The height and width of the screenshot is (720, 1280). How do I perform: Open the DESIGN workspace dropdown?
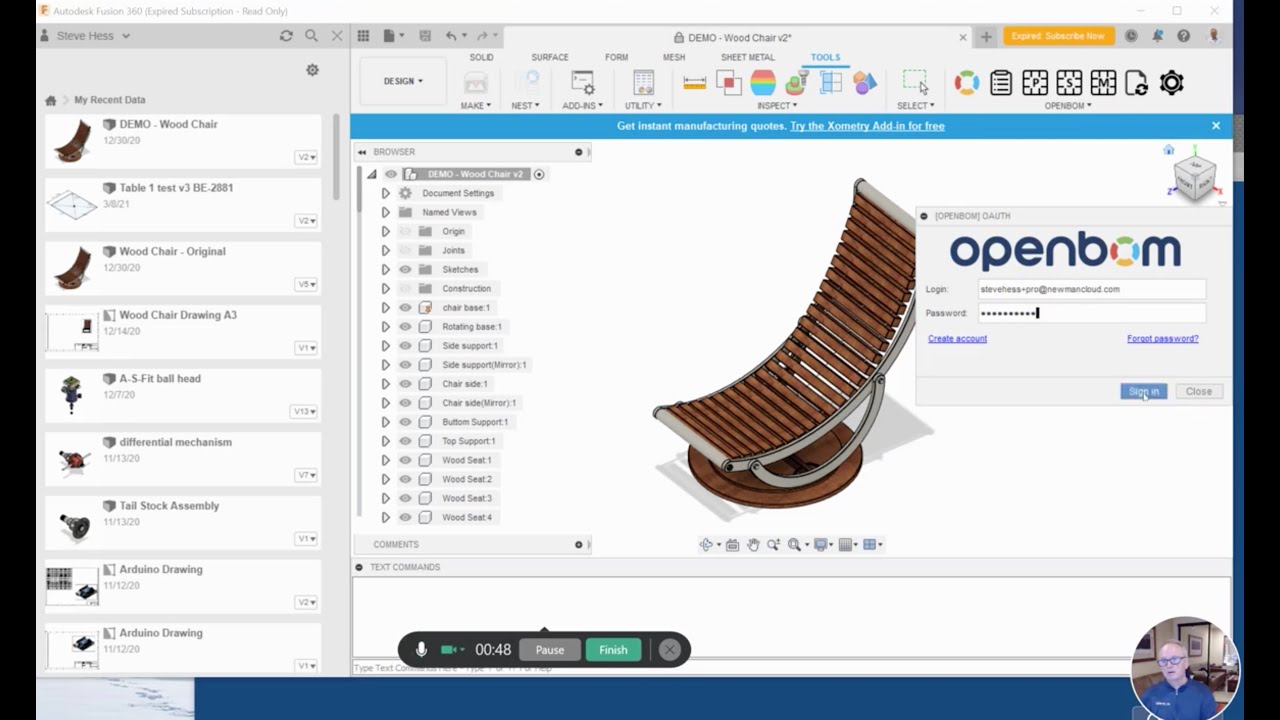(403, 81)
